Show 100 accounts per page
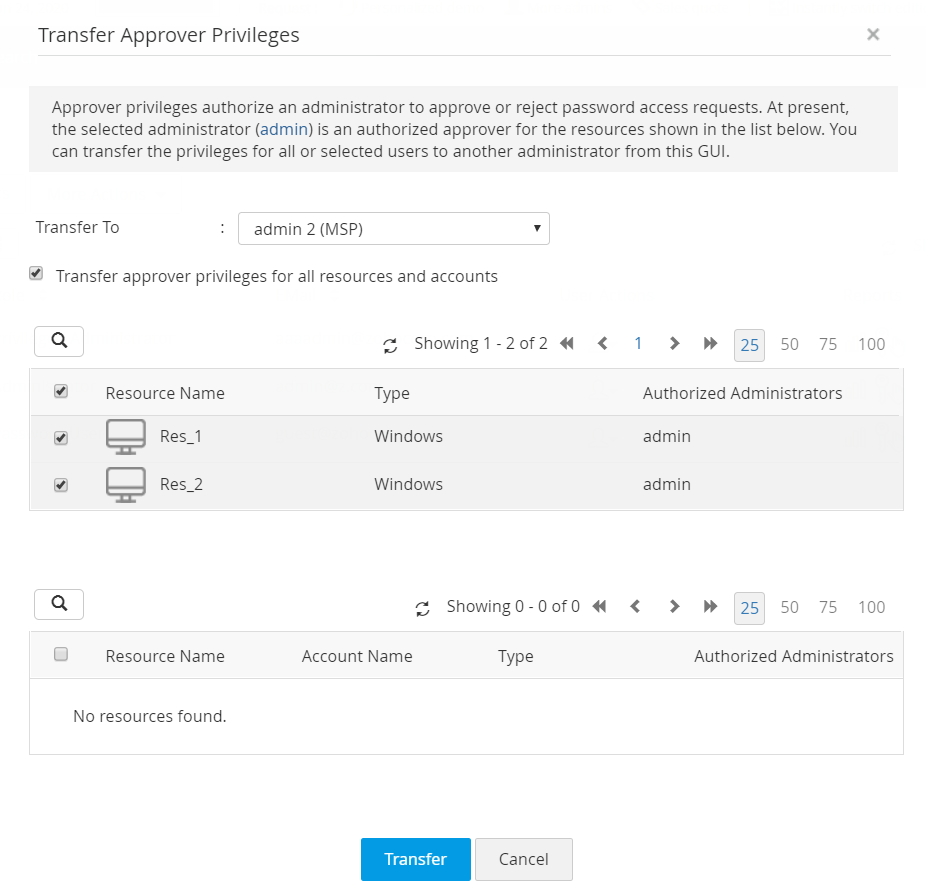 coord(871,607)
